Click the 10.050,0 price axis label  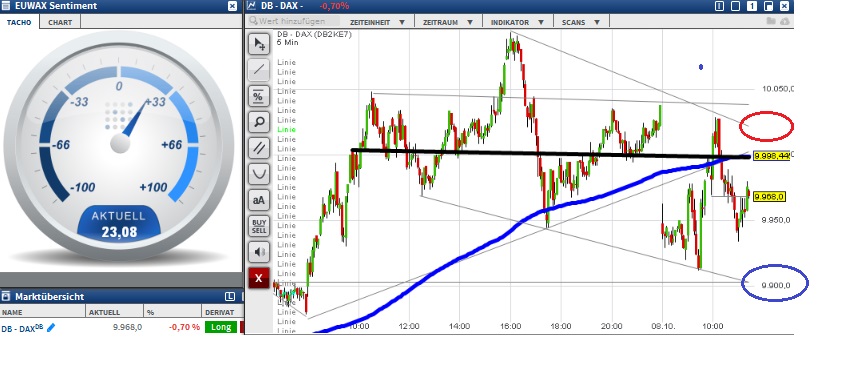[x=777, y=89]
